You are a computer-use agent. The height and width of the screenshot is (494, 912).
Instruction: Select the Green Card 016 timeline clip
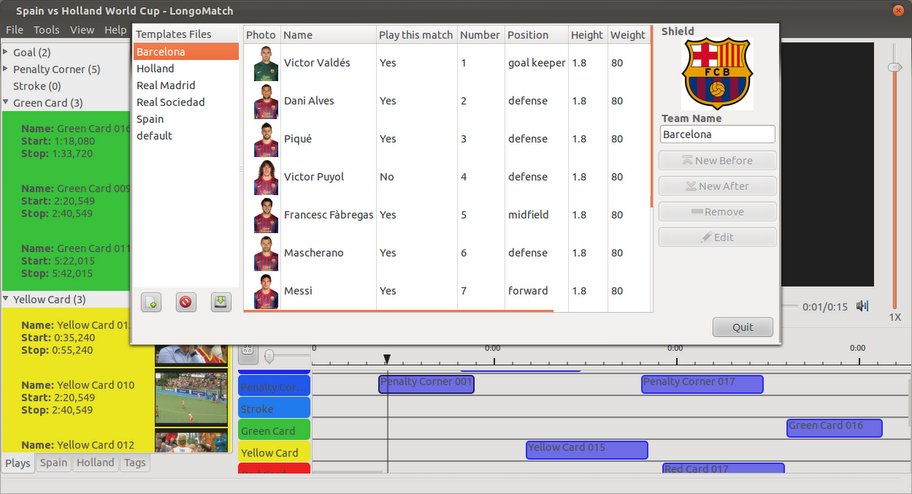point(835,428)
